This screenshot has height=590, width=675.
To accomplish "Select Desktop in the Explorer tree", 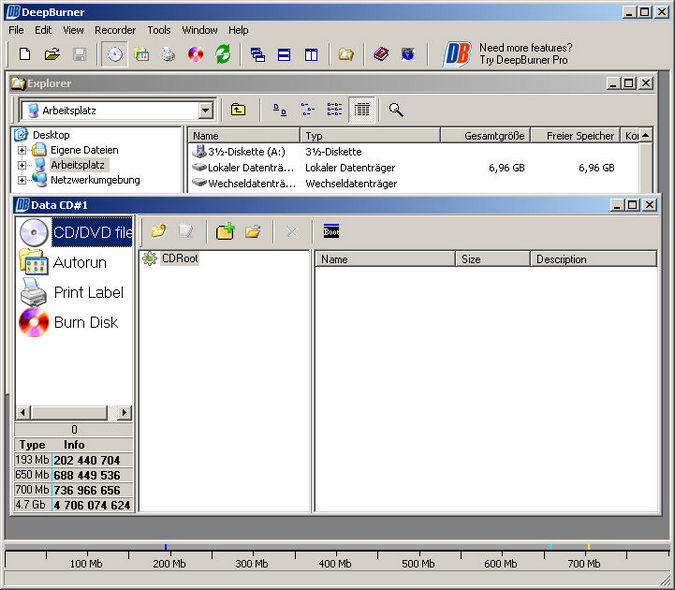I will point(51,135).
